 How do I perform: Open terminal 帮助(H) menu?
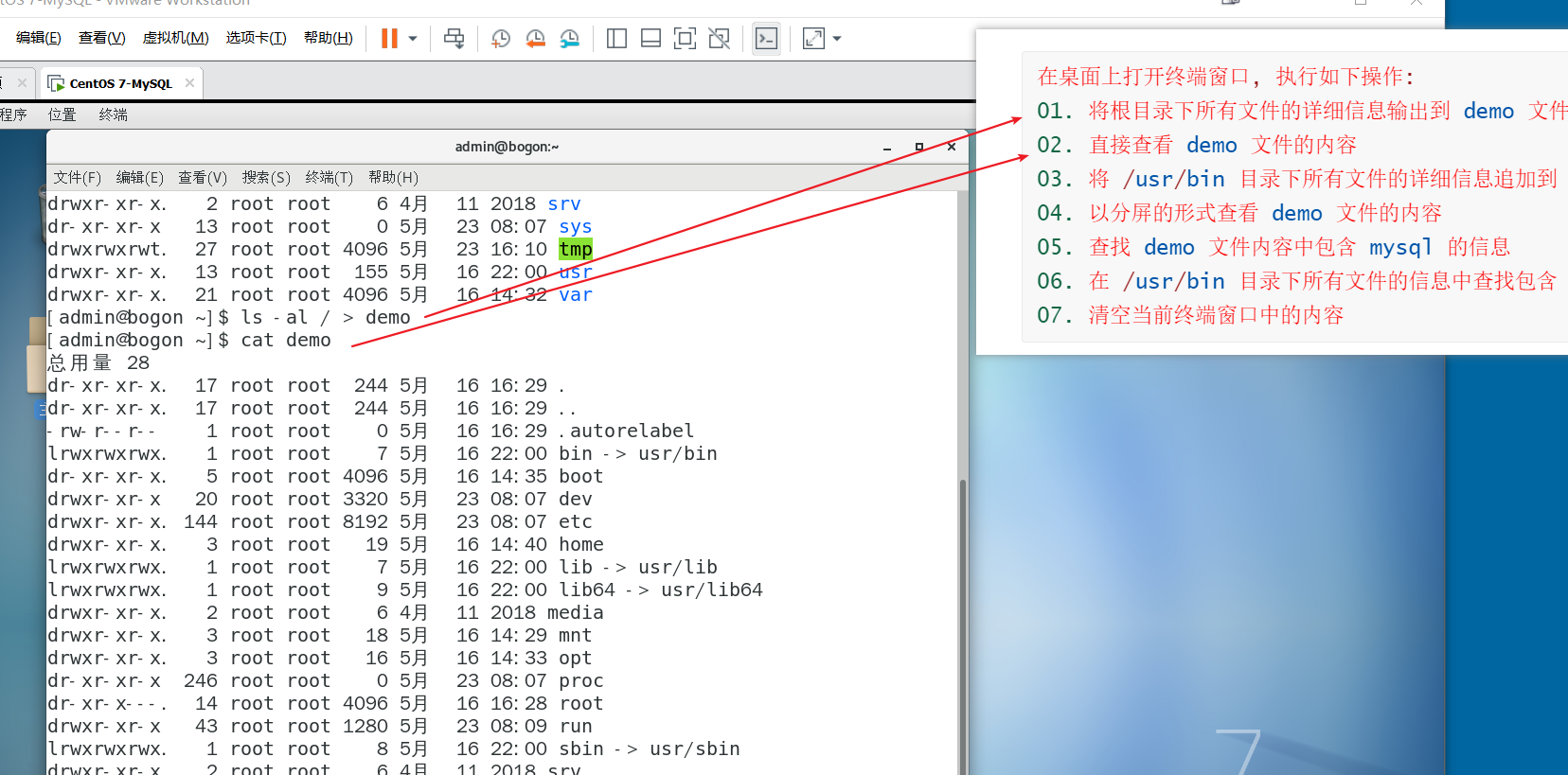(393, 178)
